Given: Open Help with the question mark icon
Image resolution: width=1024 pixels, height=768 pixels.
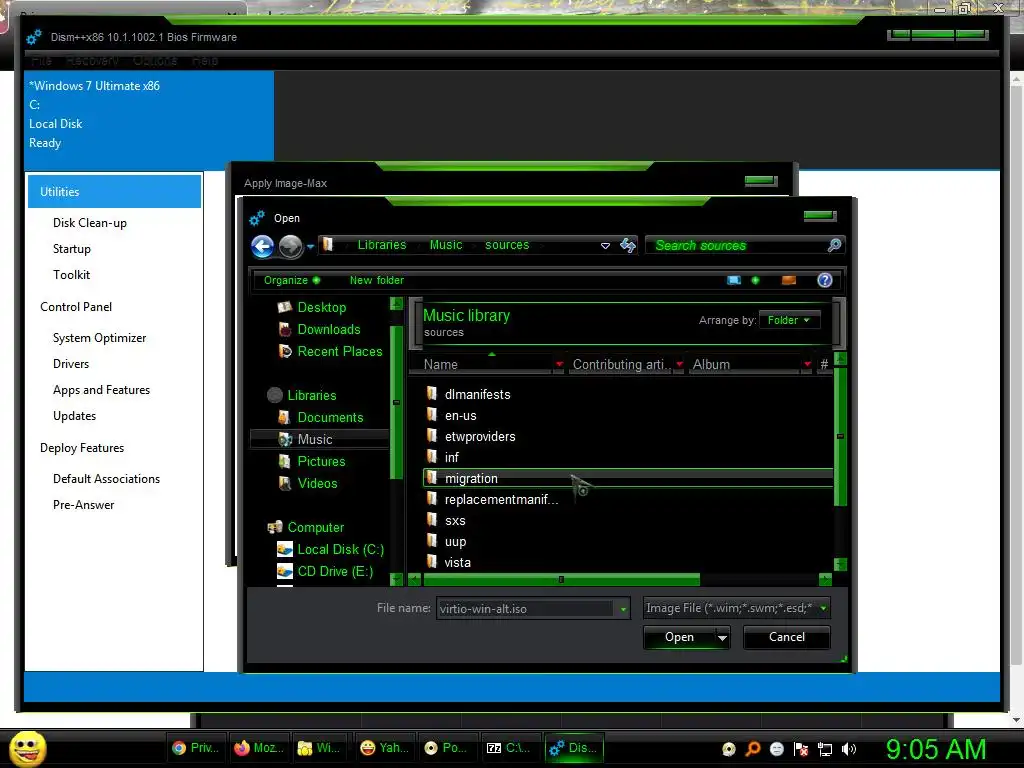Looking at the screenshot, I should click(x=825, y=280).
